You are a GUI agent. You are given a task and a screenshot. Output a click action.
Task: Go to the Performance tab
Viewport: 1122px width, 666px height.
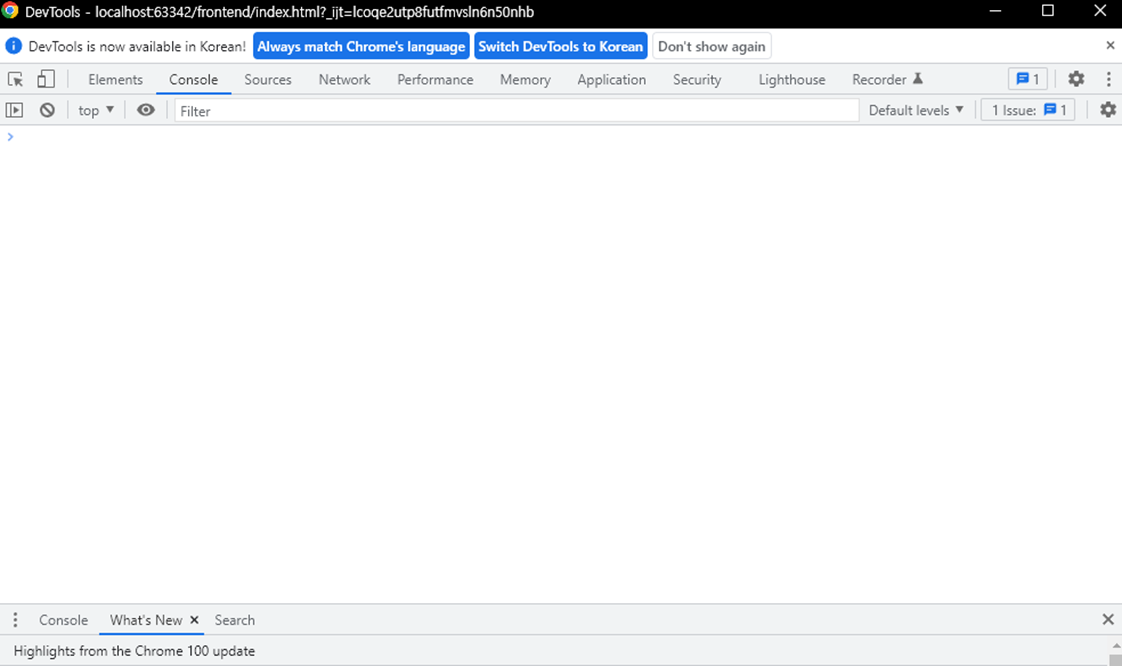[435, 79]
